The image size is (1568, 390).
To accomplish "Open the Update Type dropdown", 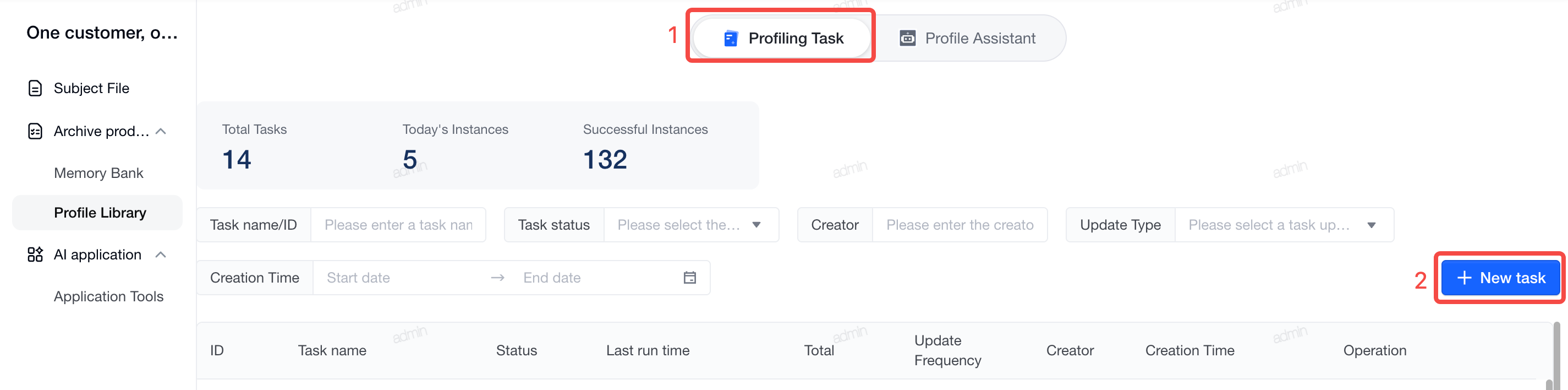I will [1284, 225].
